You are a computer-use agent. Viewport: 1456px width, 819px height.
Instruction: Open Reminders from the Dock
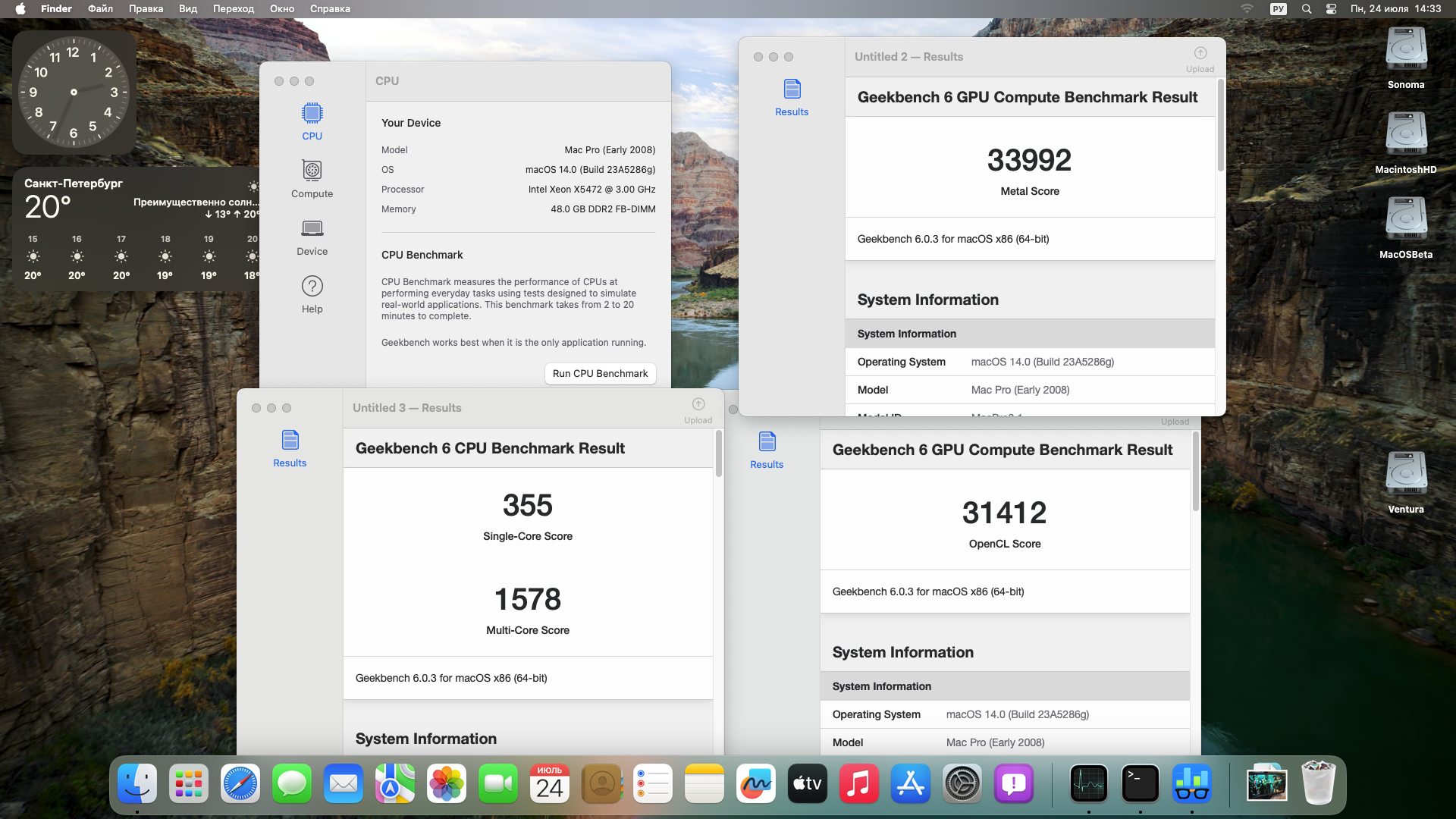[x=653, y=783]
